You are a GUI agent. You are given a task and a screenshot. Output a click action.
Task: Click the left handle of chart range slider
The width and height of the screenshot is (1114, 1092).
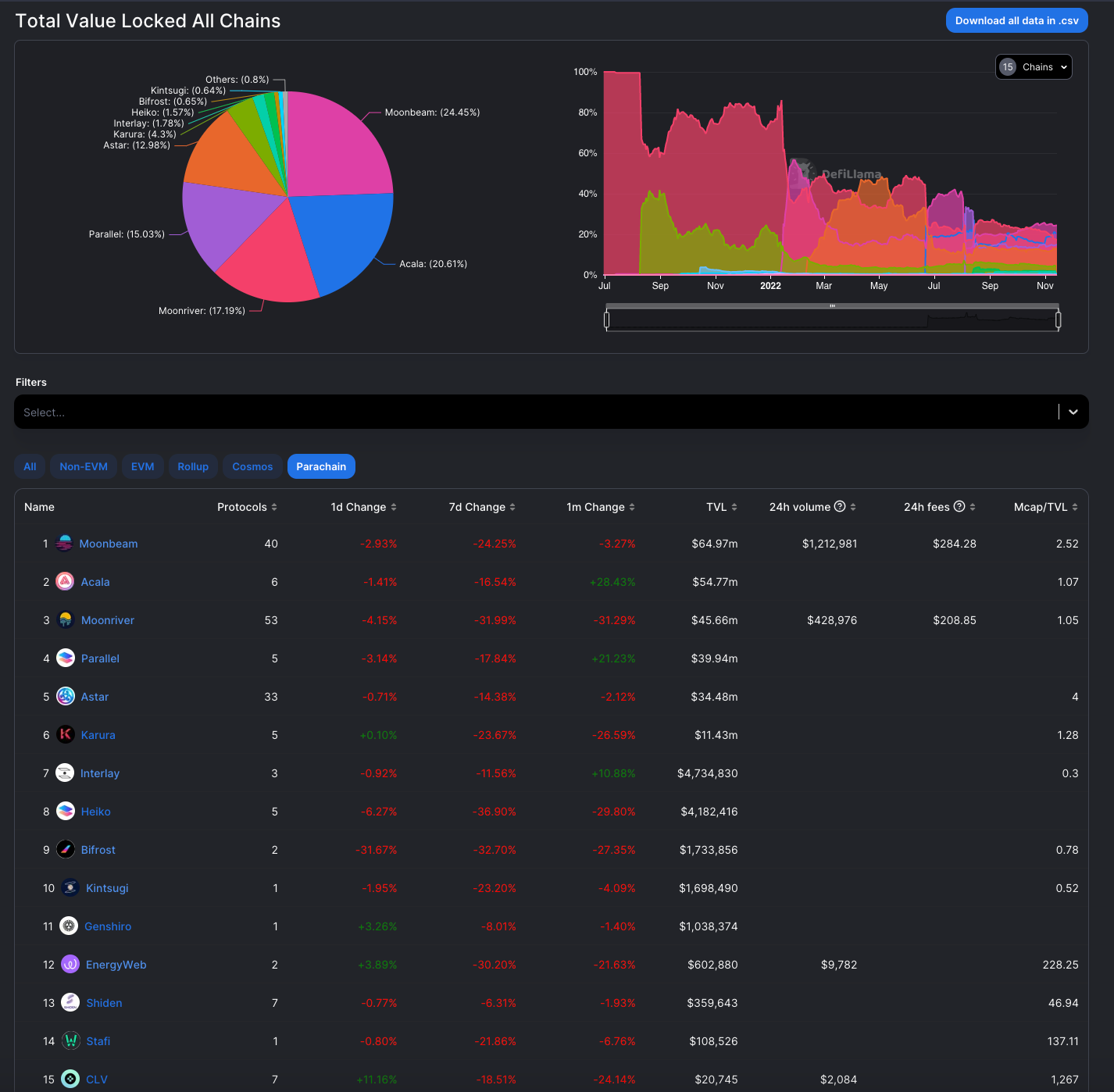607,319
